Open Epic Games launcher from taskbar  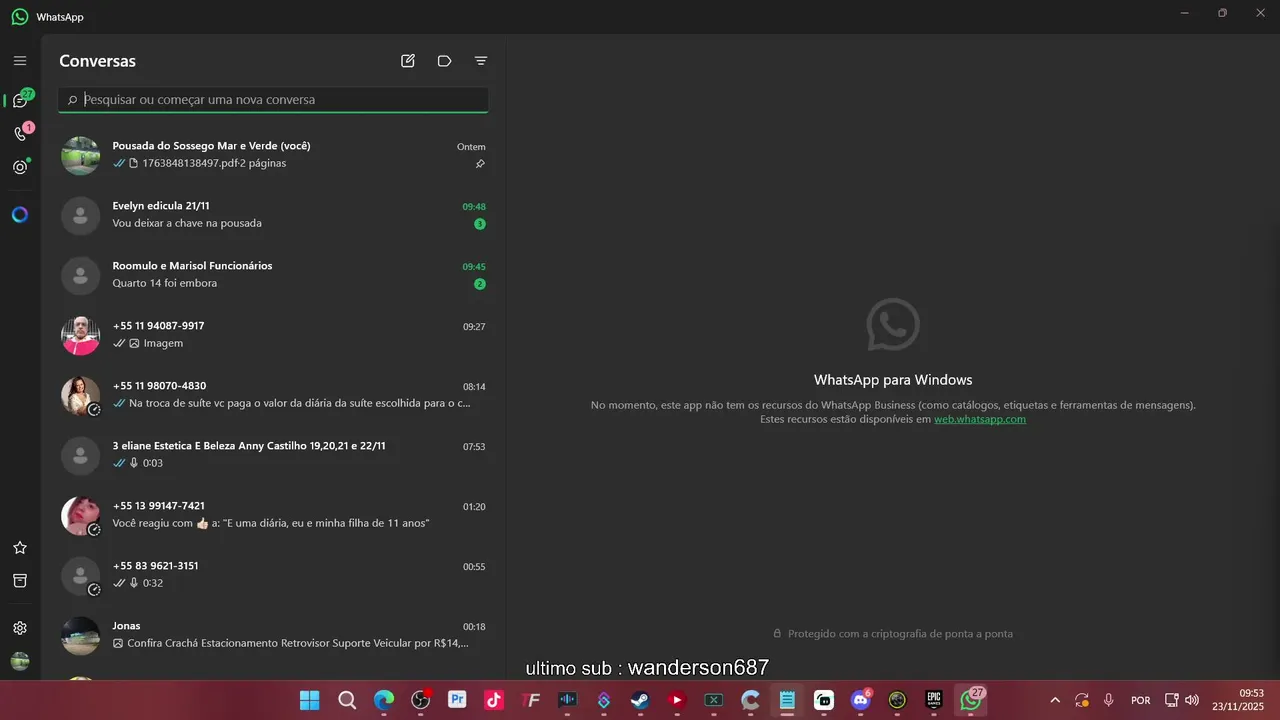click(934, 700)
